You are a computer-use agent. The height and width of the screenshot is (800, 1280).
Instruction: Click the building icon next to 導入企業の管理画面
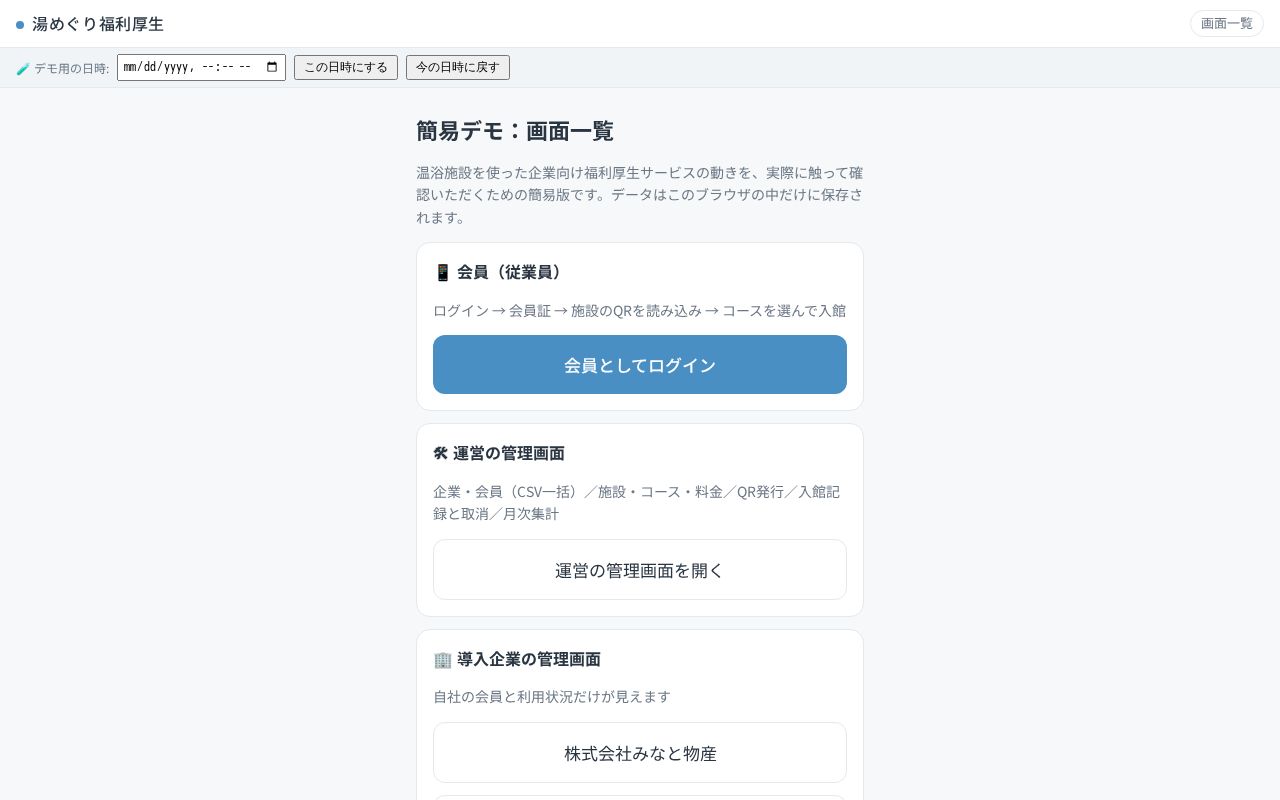[x=442, y=659]
